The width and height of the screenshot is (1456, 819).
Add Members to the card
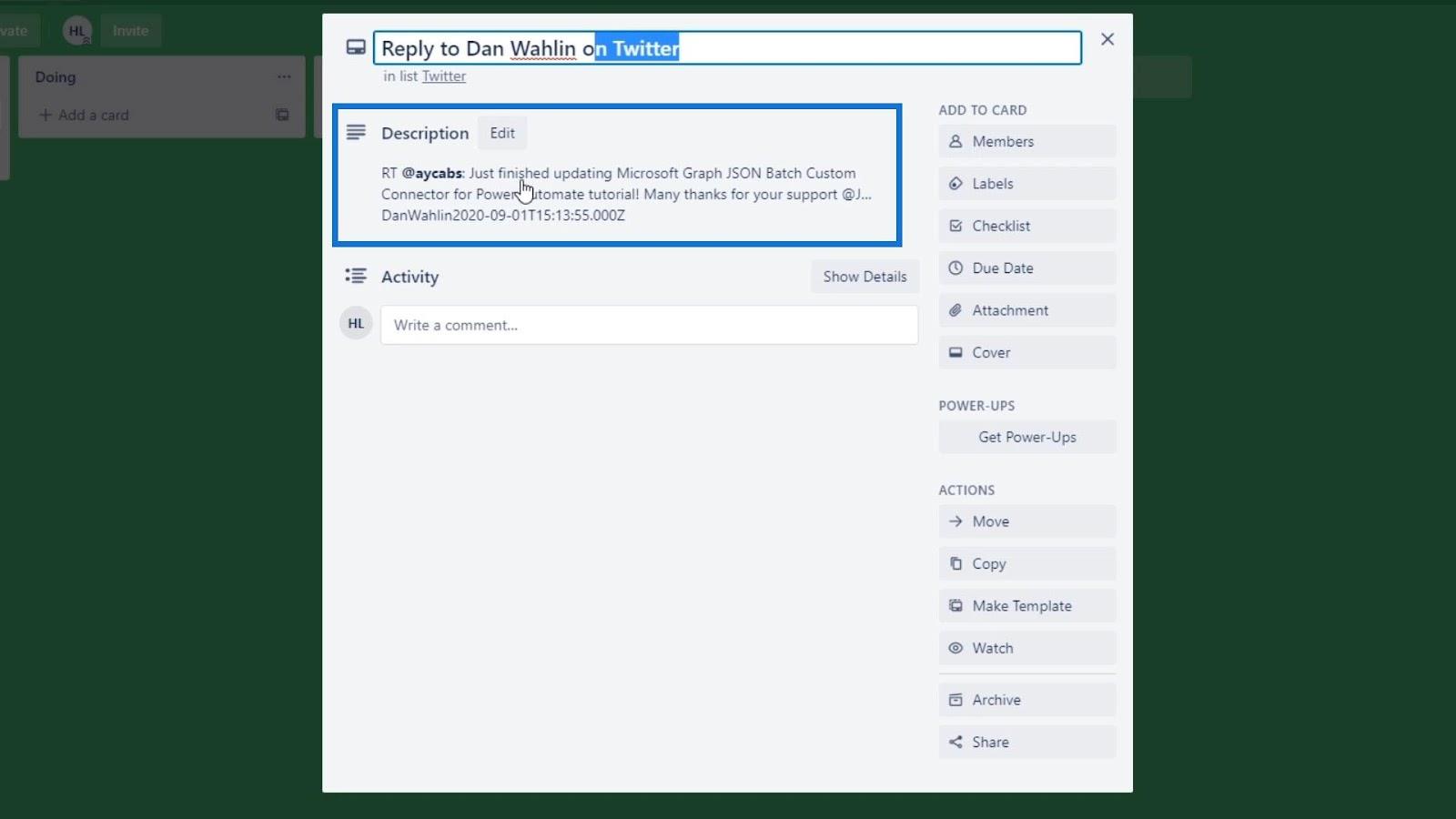tap(1027, 141)
